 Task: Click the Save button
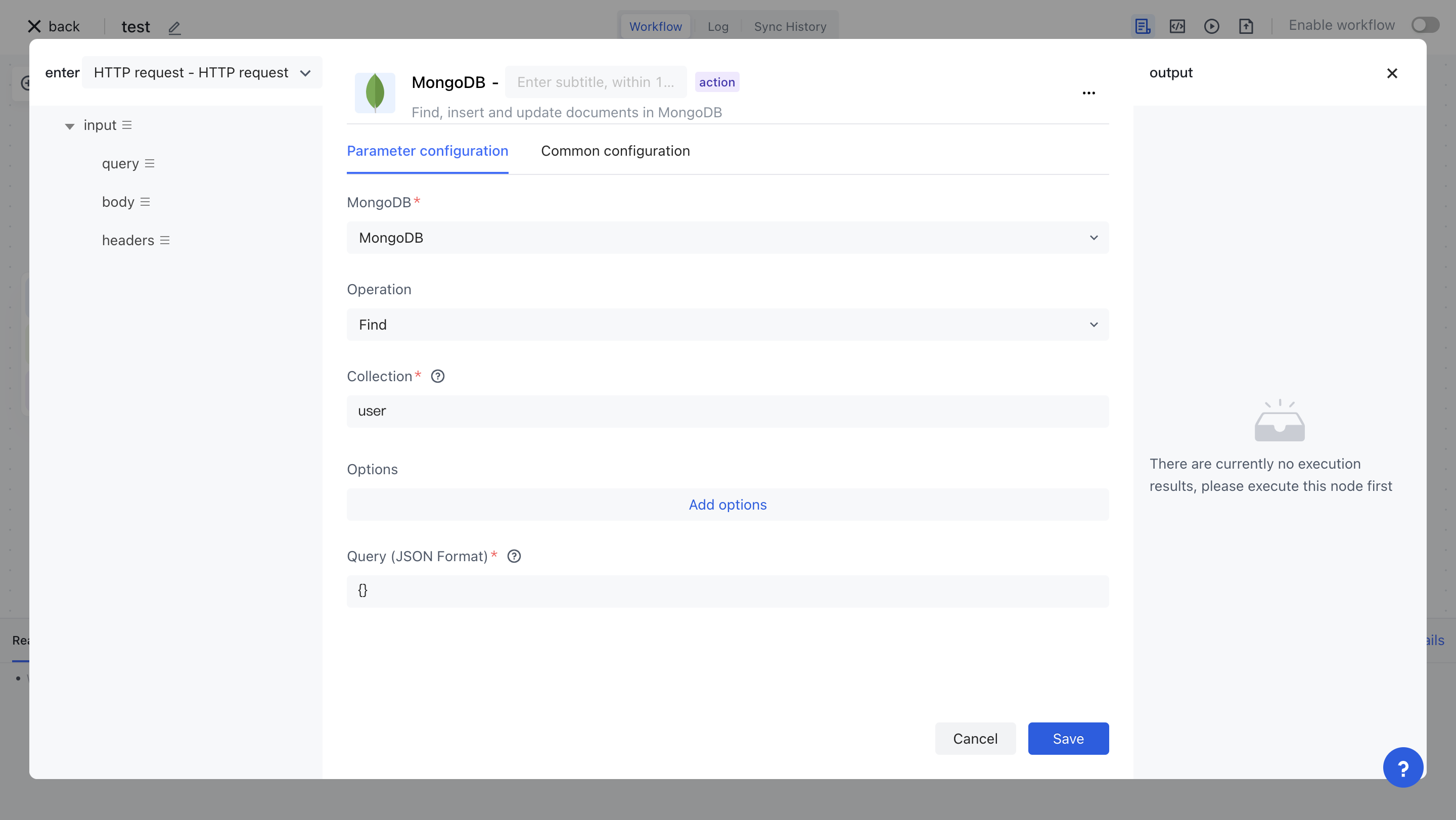point(1068,739)
